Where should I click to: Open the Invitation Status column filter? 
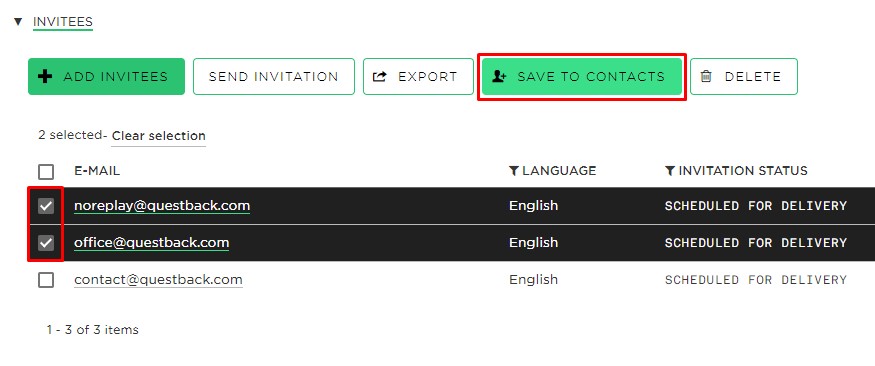point(736,171)
